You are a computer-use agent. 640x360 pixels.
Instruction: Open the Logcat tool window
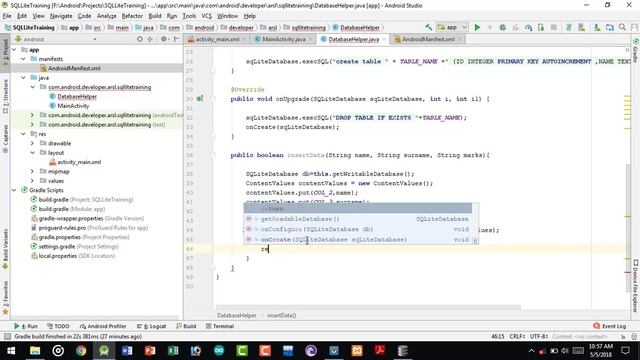[151, 326]
